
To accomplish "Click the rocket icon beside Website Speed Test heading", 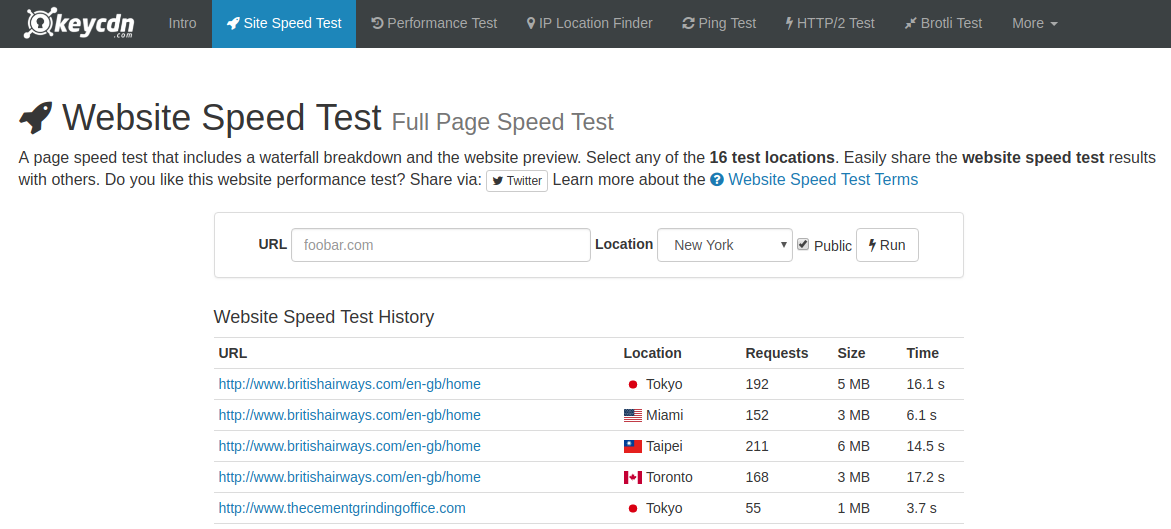I will click(37, 119).
